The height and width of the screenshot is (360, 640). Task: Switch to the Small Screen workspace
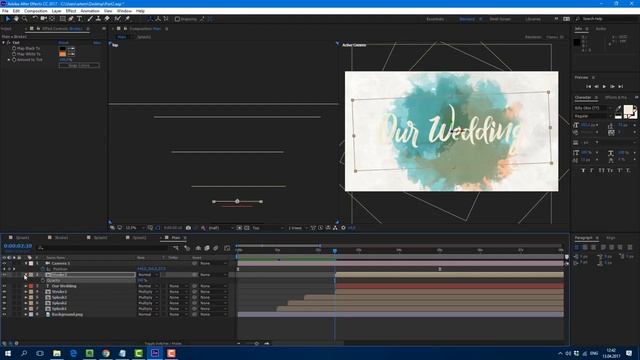click(500, 19)
